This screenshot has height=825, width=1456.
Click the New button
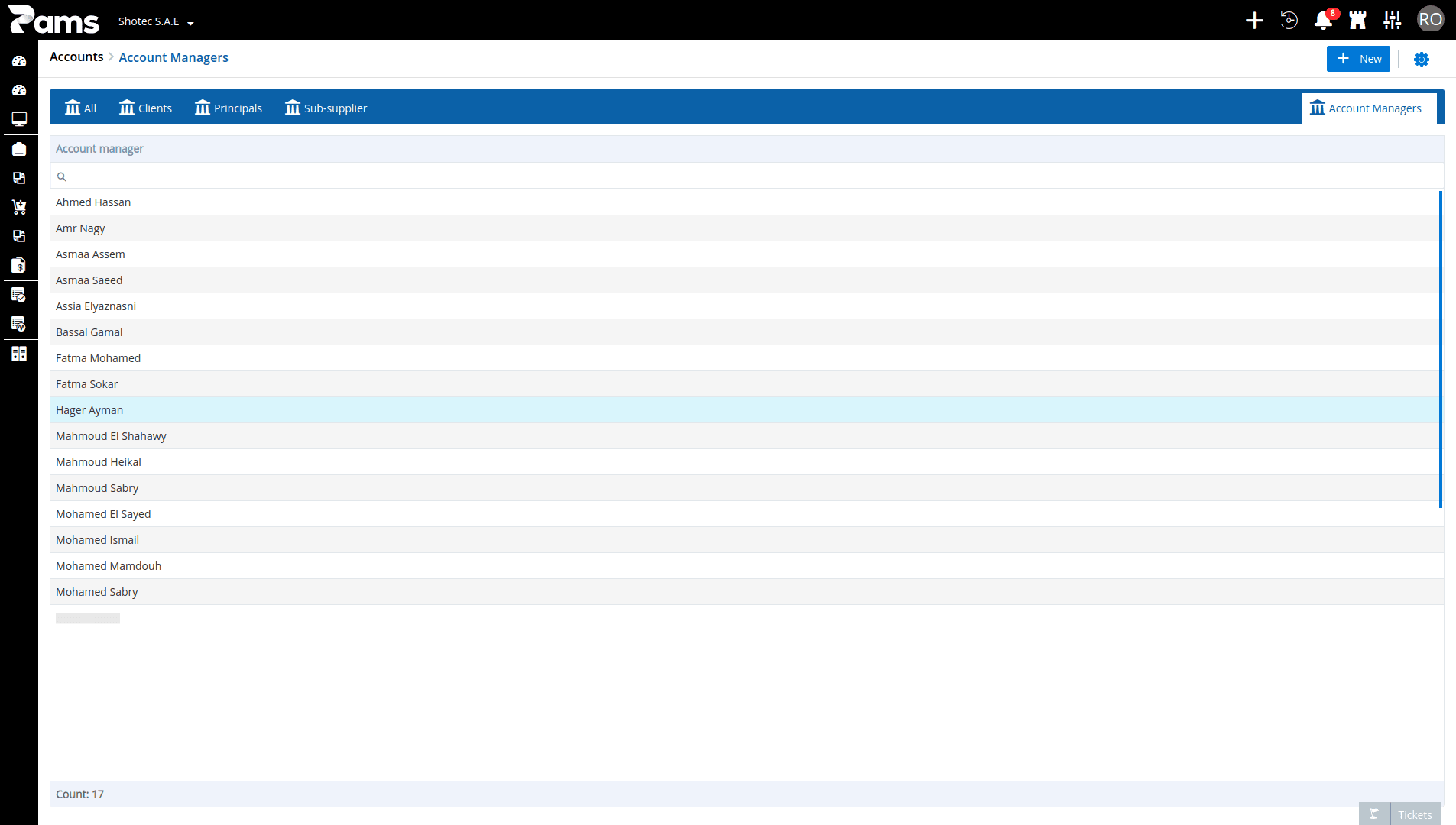[1358, 59]
